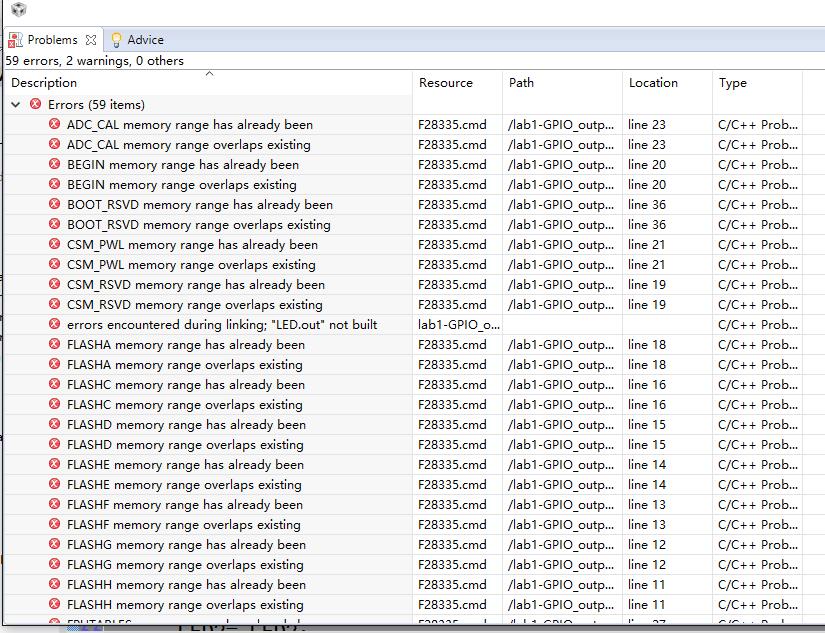The width and height of the screenshot is (825, 633).
Task: Click the '59 errors, 2 warnings, 0 others' summary
Action: (x=95, y=61)
